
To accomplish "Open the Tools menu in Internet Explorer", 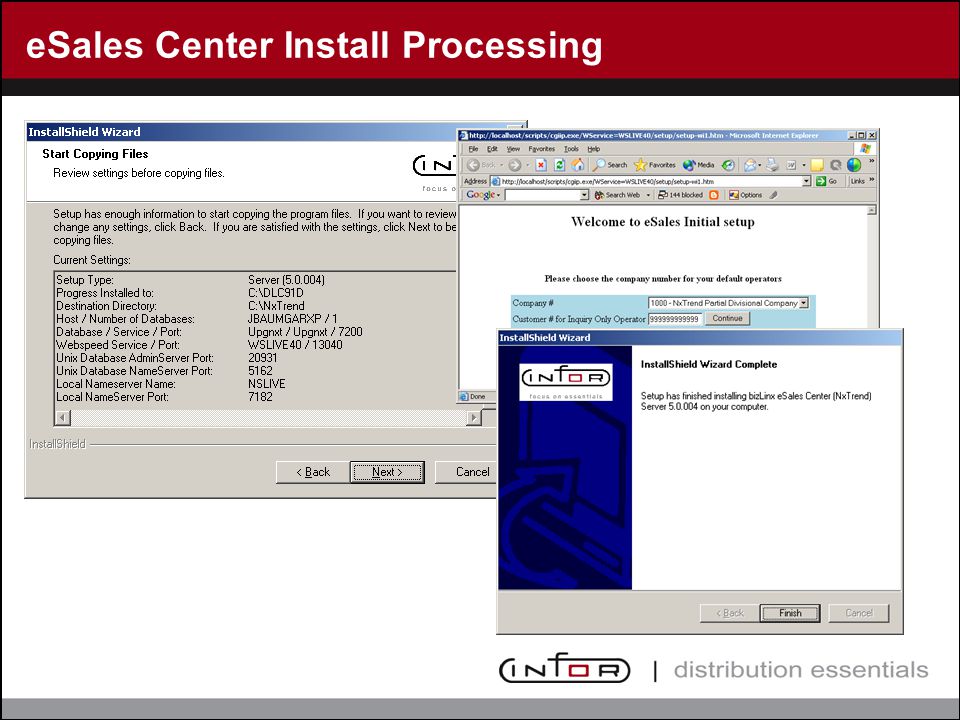I will [571, 149].
